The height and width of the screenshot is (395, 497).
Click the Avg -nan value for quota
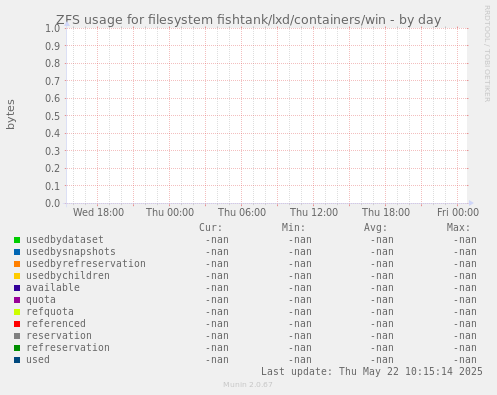382,300
